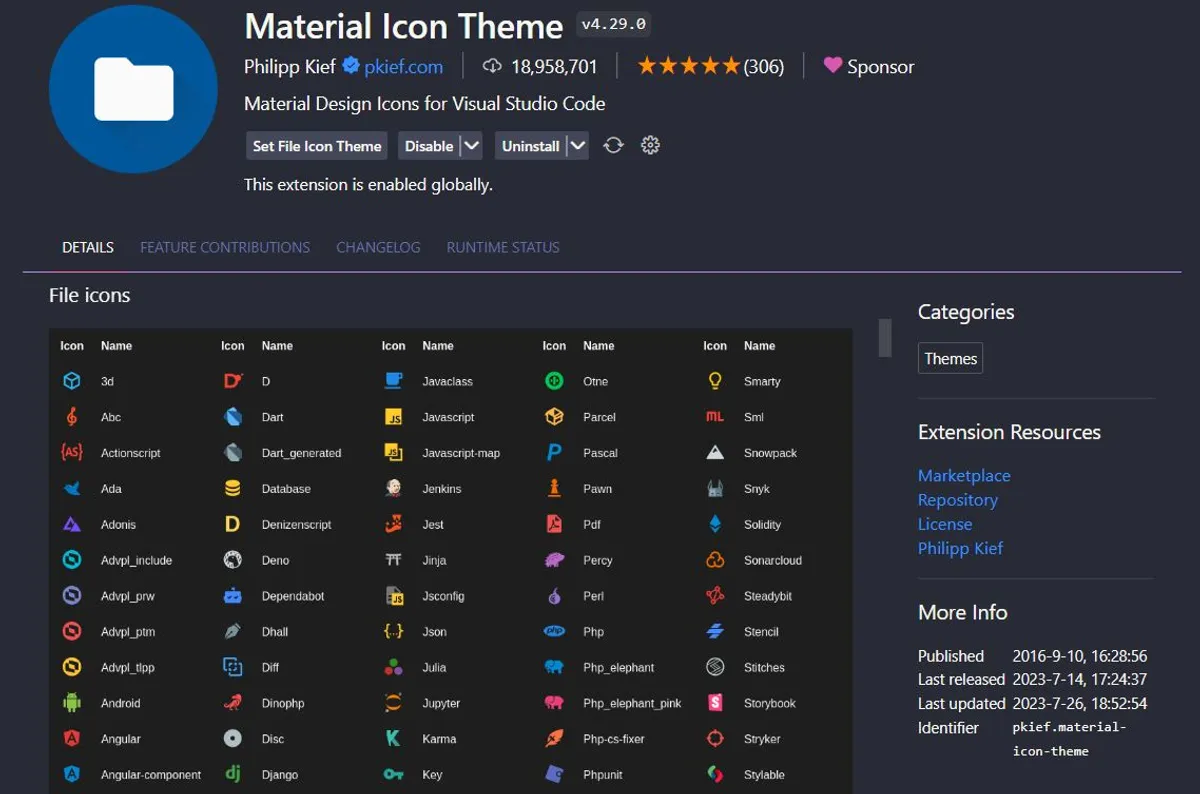The width and height of the screenshot is (1200, 794).
Task: Click the download count cloud icon
Action: point(492,66)
